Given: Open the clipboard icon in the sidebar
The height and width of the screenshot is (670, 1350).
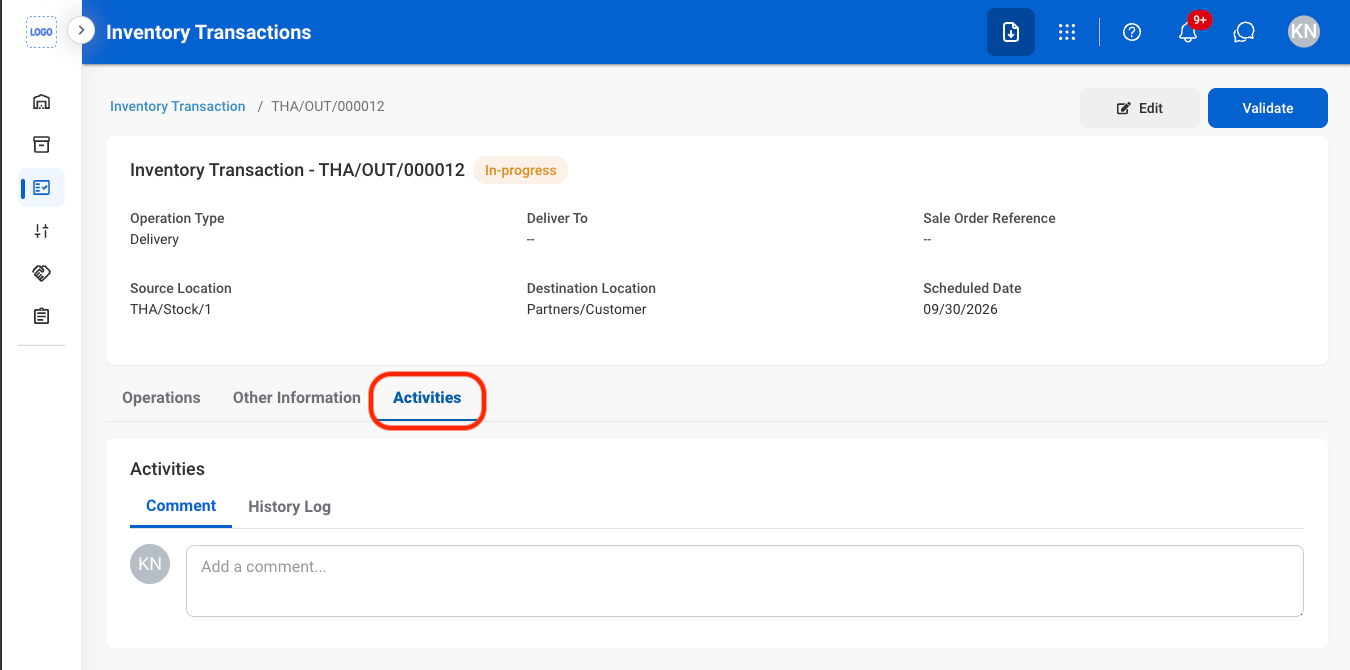Looking at the screenshot, I should pos(41,316).
